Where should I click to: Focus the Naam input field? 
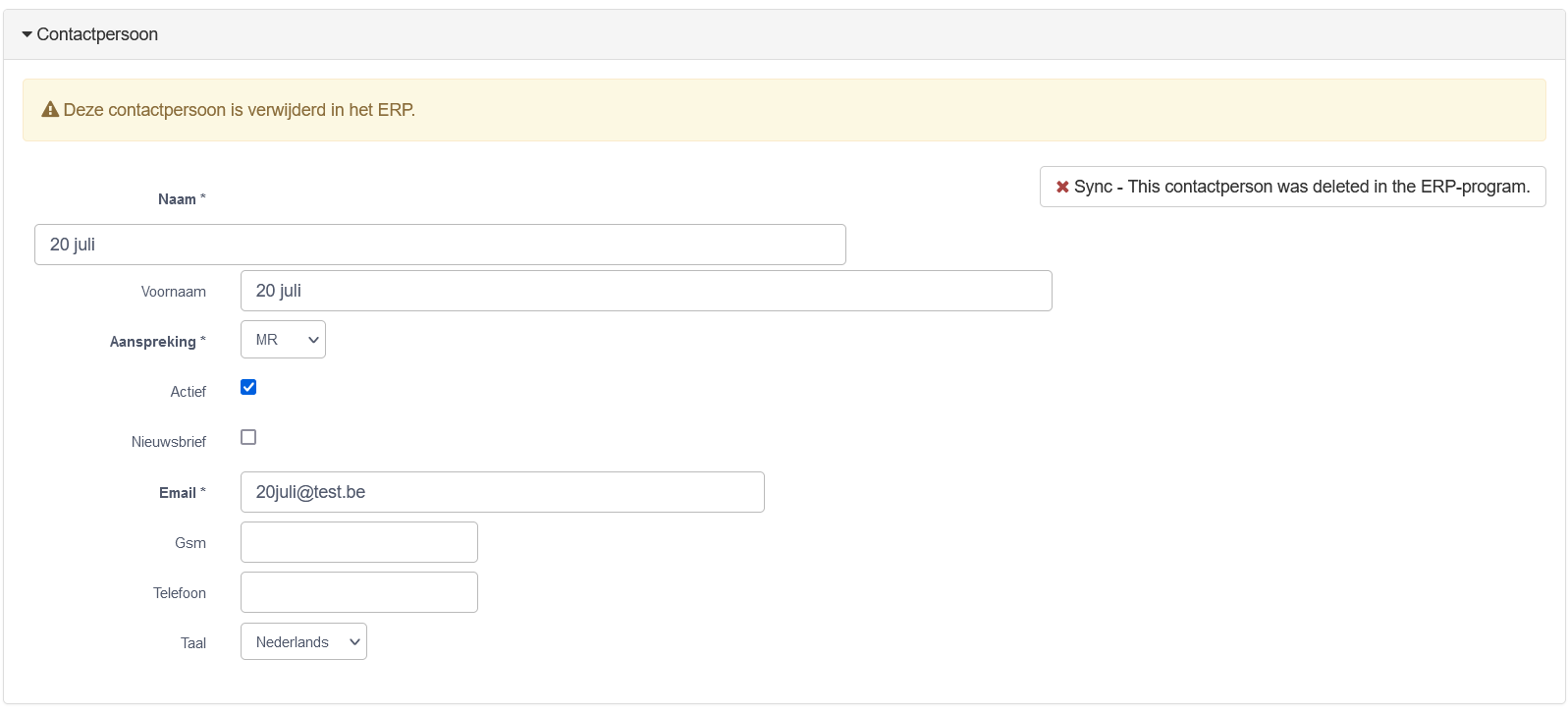pyautogui.click(x=440, y=245)
